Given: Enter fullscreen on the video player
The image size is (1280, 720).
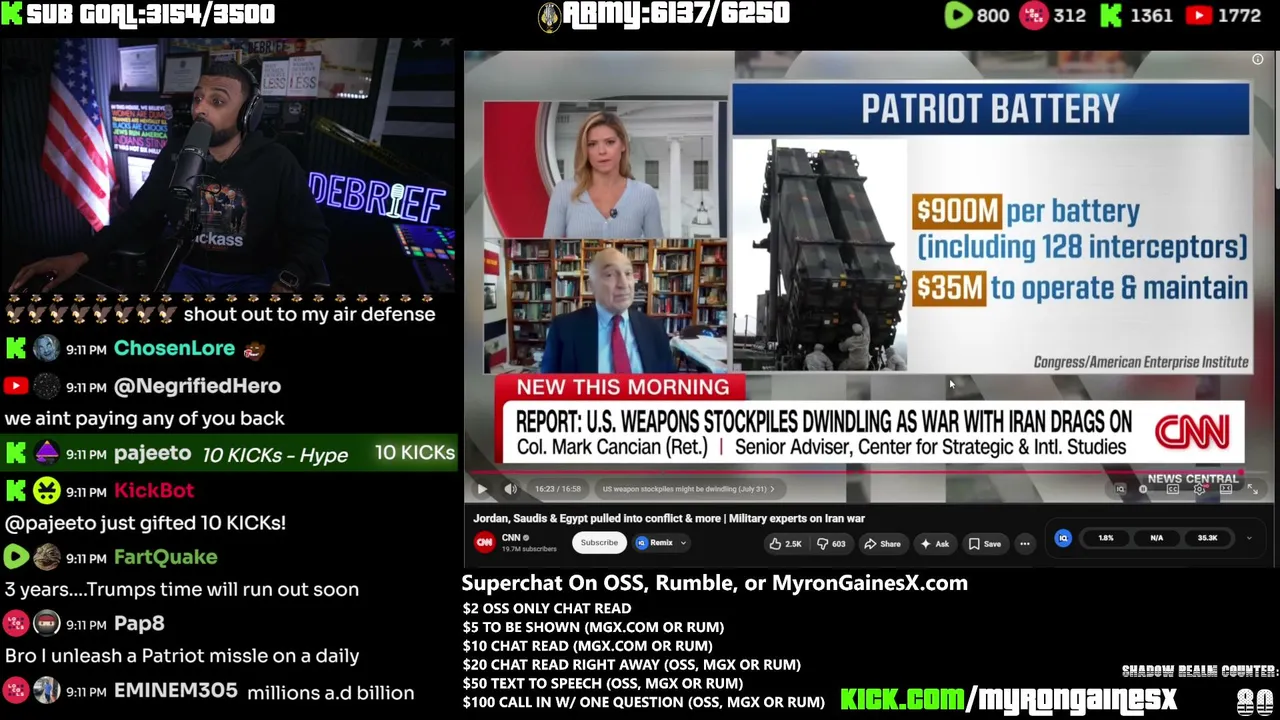Looking at the screenshot, I should (1252, 489).
